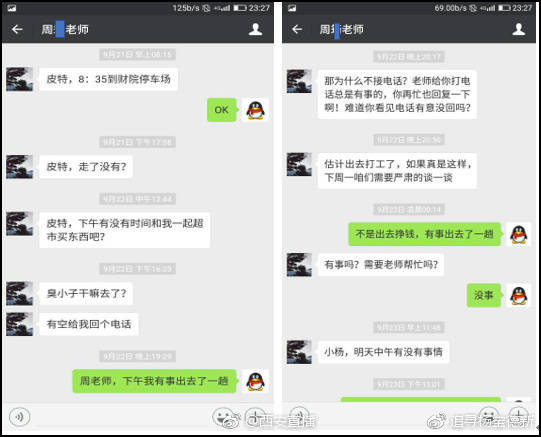Viewport: 541px width, 437px height.
Task: Tap penguin avatar beside 没事 message
Action: pos(519,295)
